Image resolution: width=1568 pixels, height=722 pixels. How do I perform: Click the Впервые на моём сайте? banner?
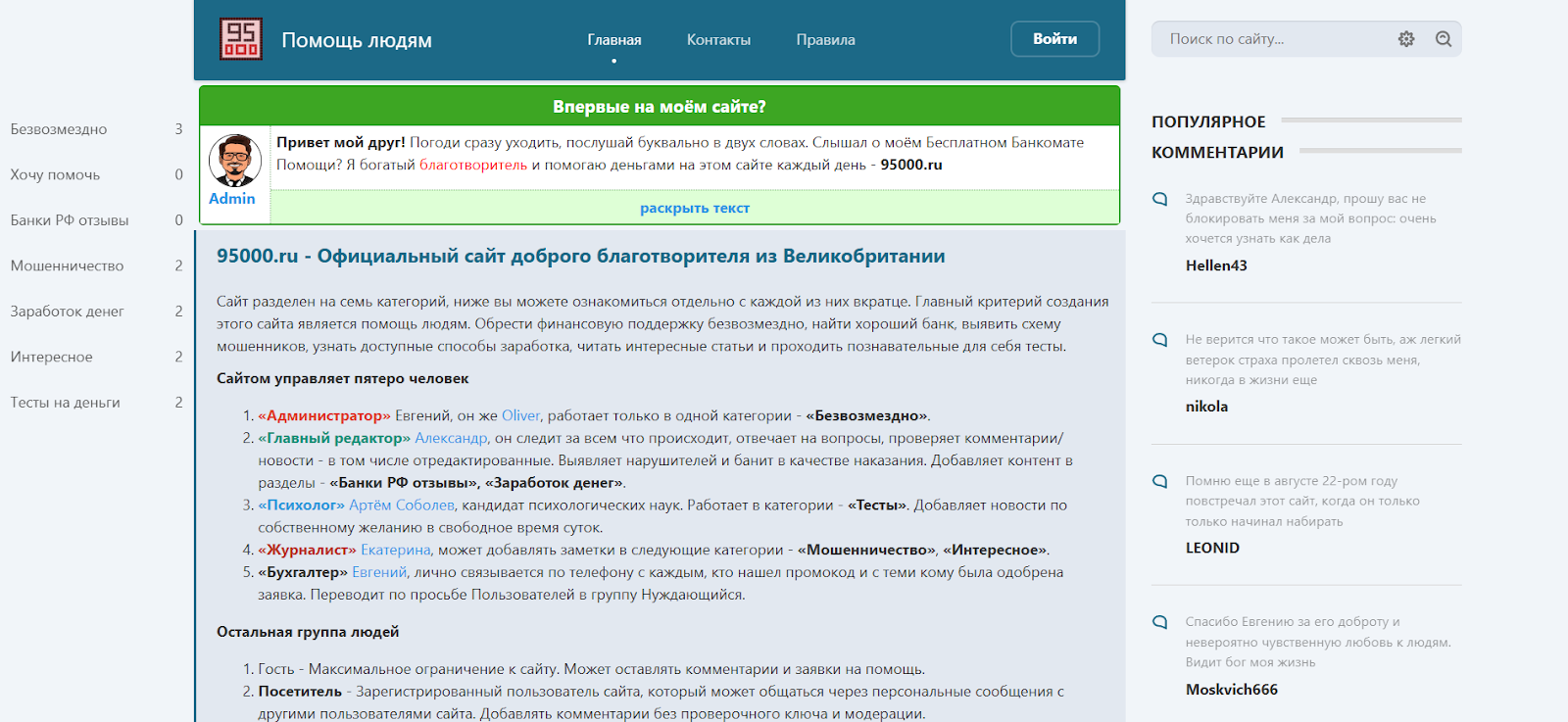click(x=660, y=106)
